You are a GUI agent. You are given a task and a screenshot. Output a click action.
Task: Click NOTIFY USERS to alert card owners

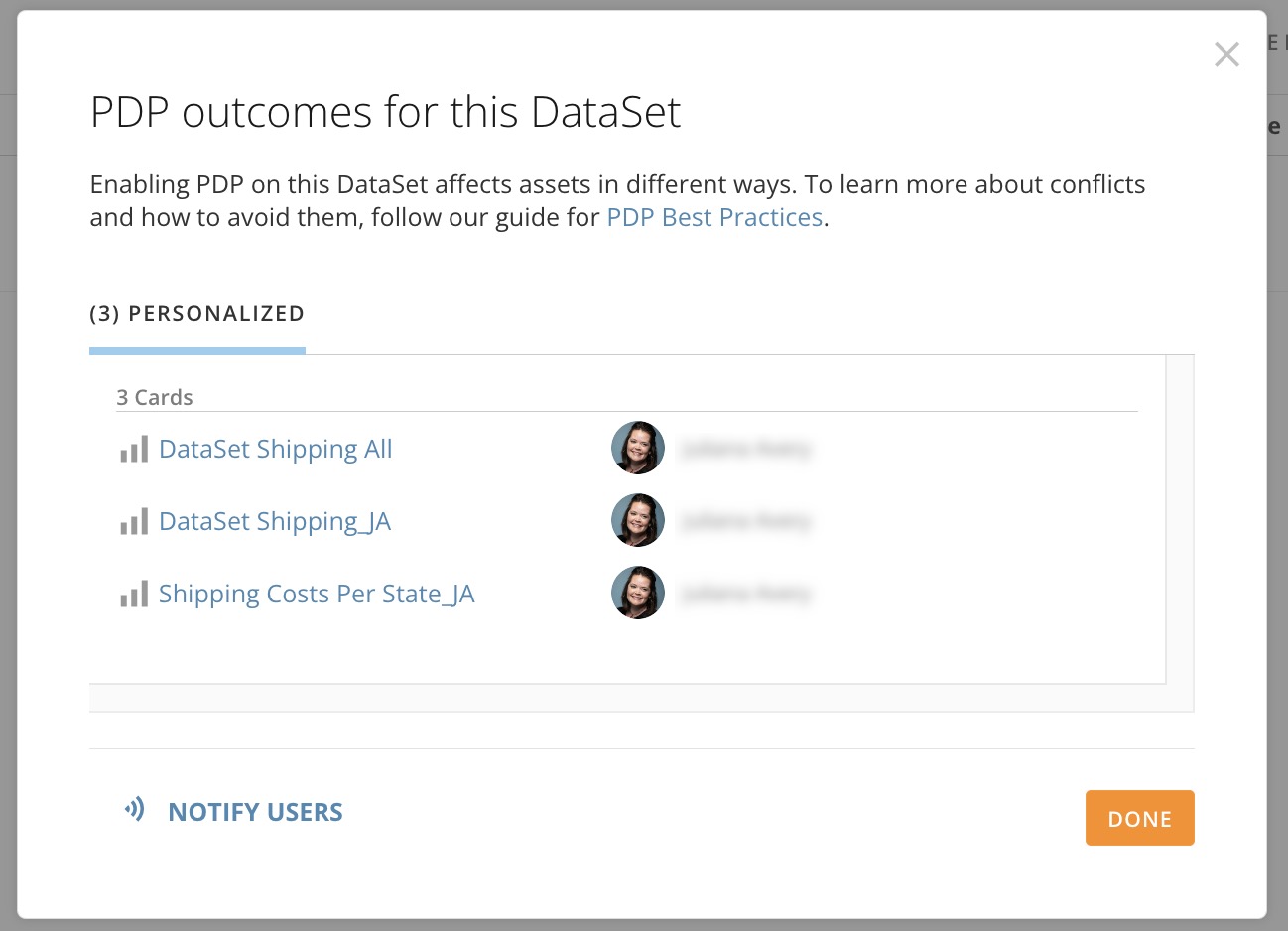[x=255, y=811]
